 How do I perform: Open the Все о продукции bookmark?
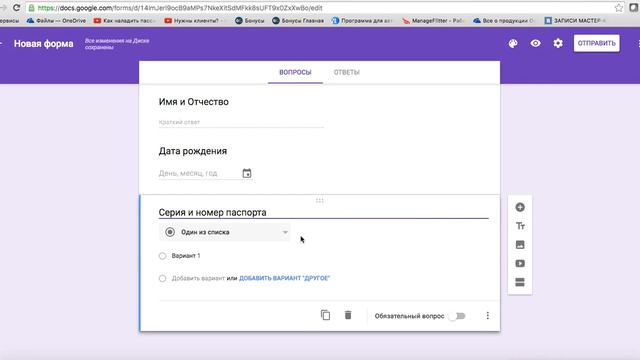pyautogui.click(x=504, y=20)
